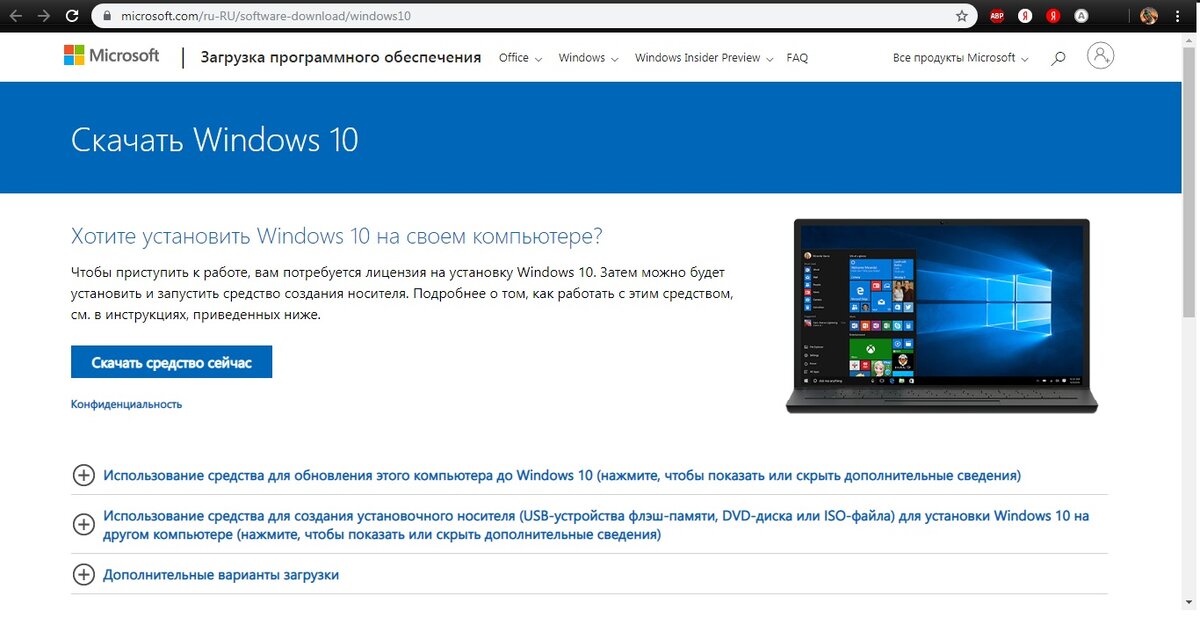Click the browser forward arrow
The image size is (1200, 640).
tap(43, 16)
